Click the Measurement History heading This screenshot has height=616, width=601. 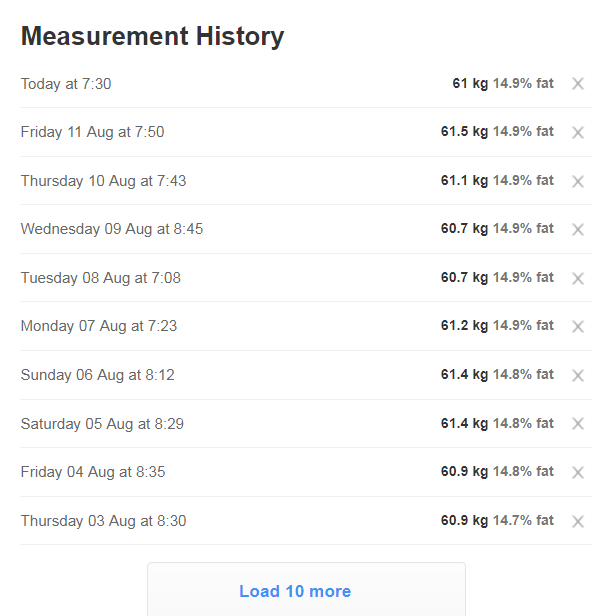(152, 36)
